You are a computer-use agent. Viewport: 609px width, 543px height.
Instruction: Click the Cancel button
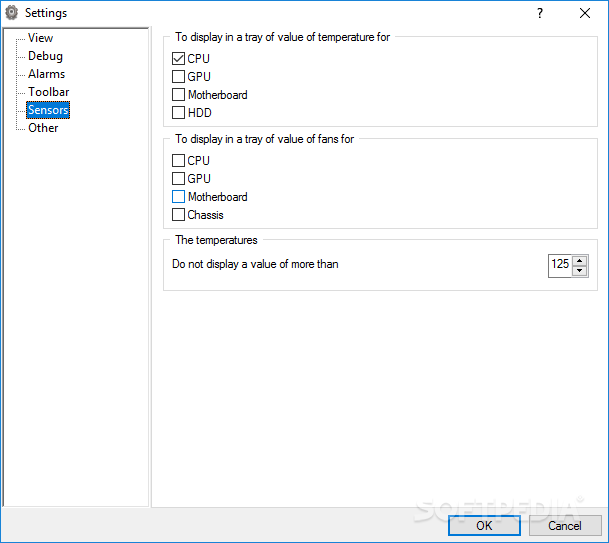564,525
